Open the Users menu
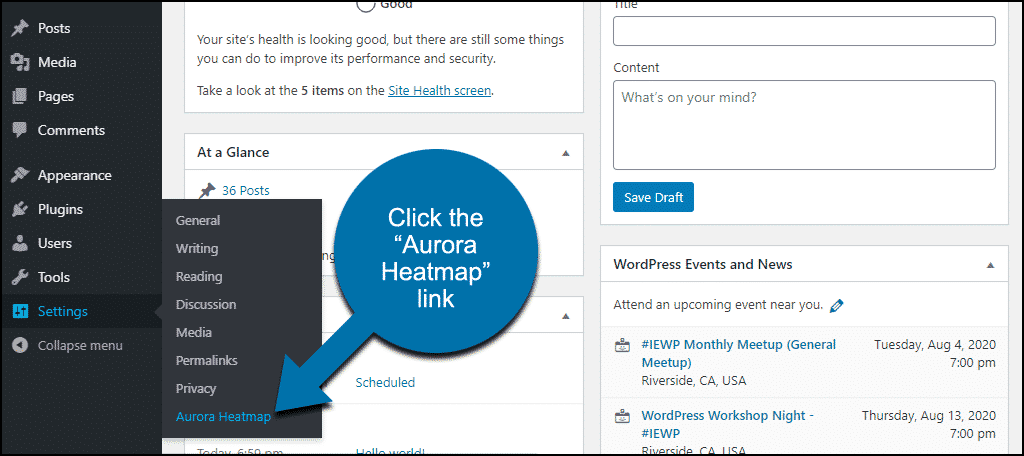The width and height of the screenshot is (1024, 456). pos(55,243)
